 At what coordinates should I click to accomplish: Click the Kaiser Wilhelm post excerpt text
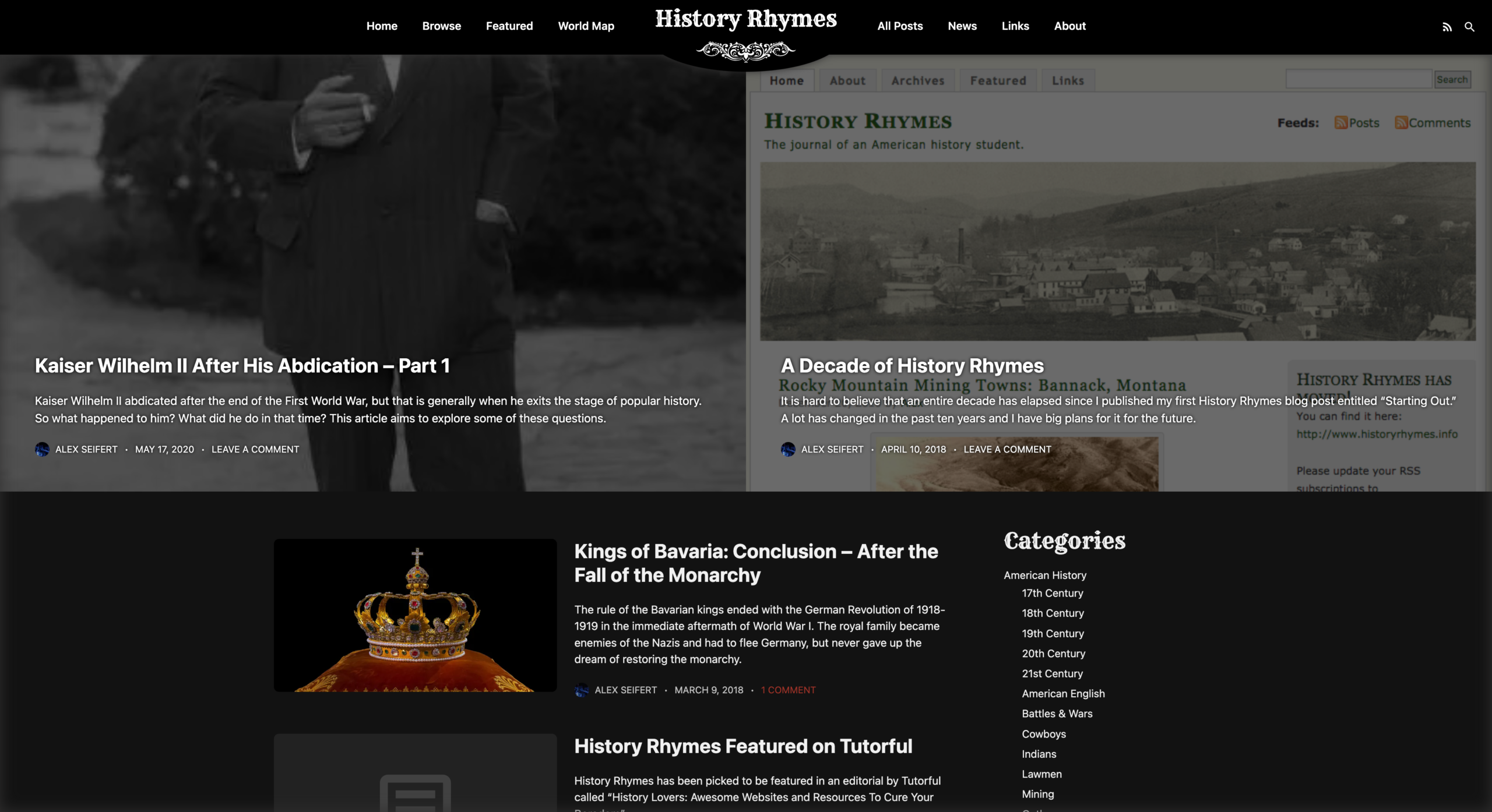pos(368,409)
